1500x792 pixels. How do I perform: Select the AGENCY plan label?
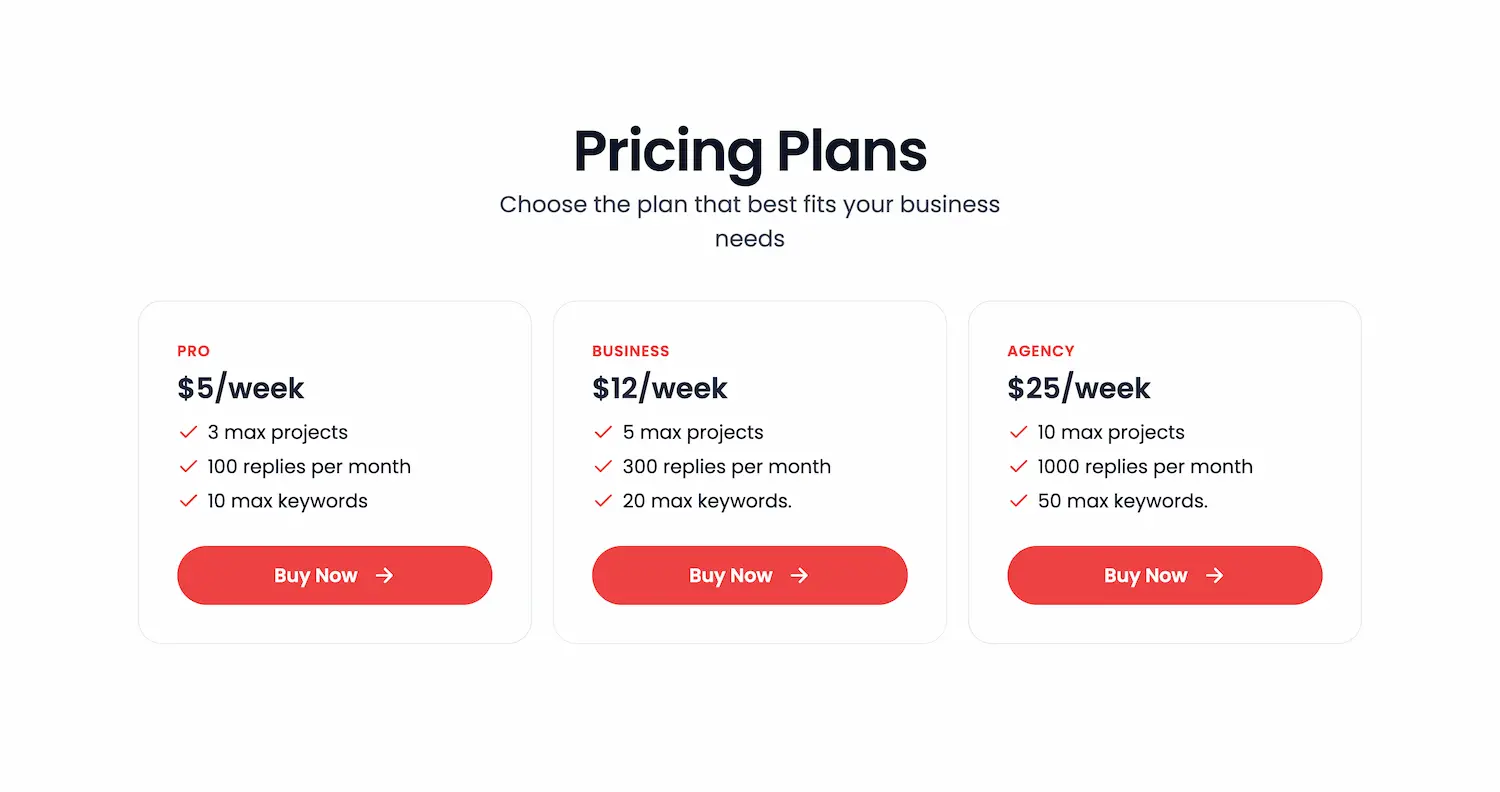(x=1041, y=351)
